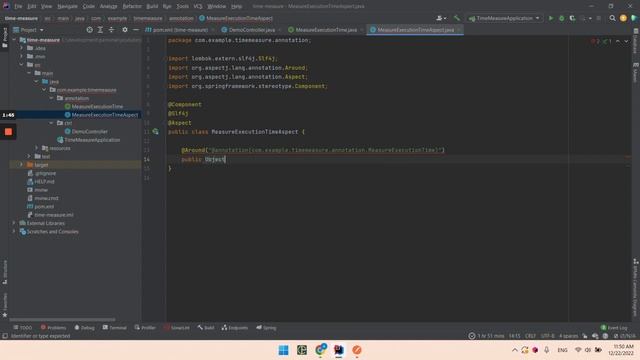The height and width of the screenshot is (360, 640).
Task: Build project using the hammer icon
Action: [x=457, y=18]
